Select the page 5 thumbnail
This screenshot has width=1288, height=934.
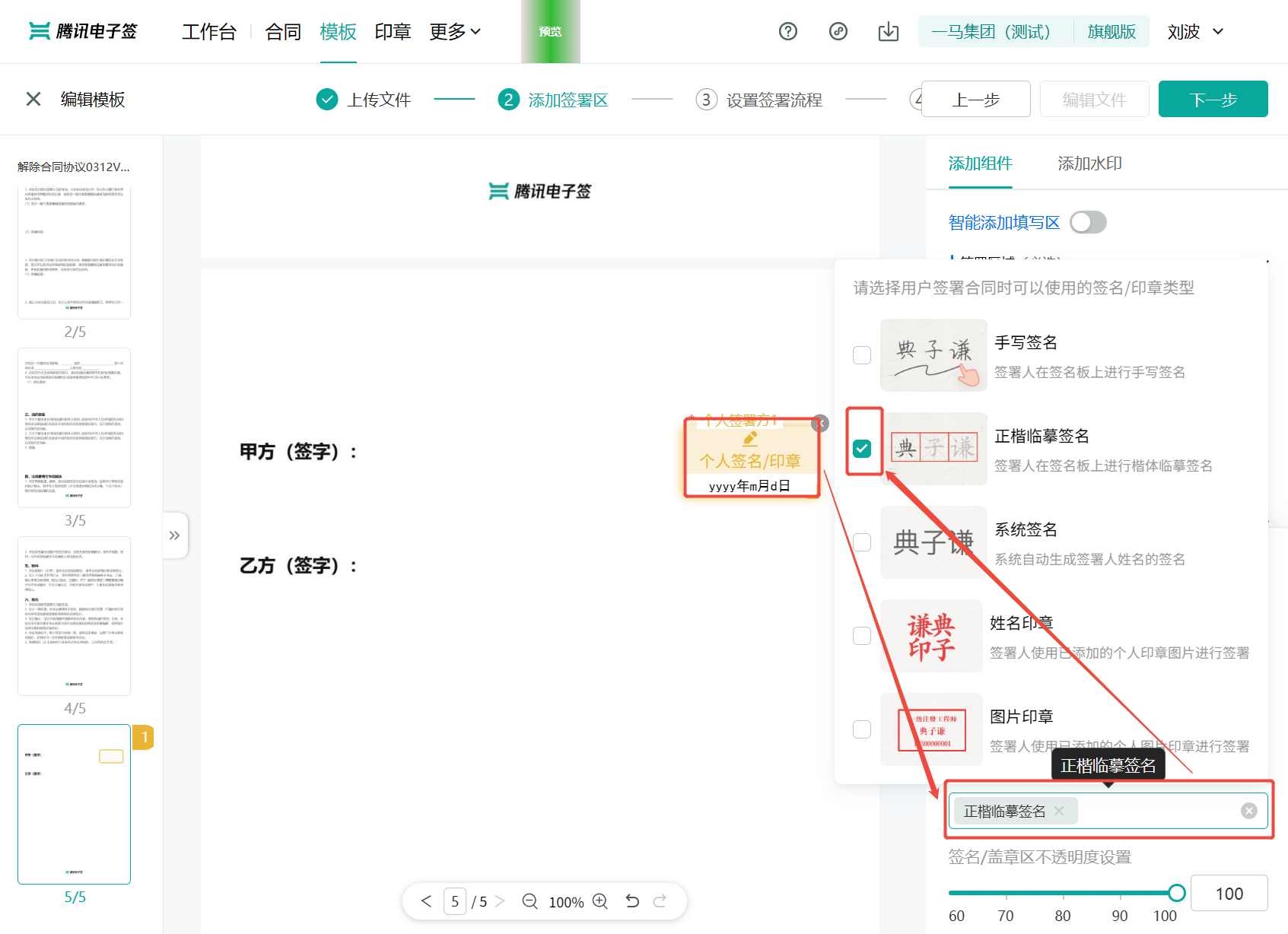[x=73, y=804]
